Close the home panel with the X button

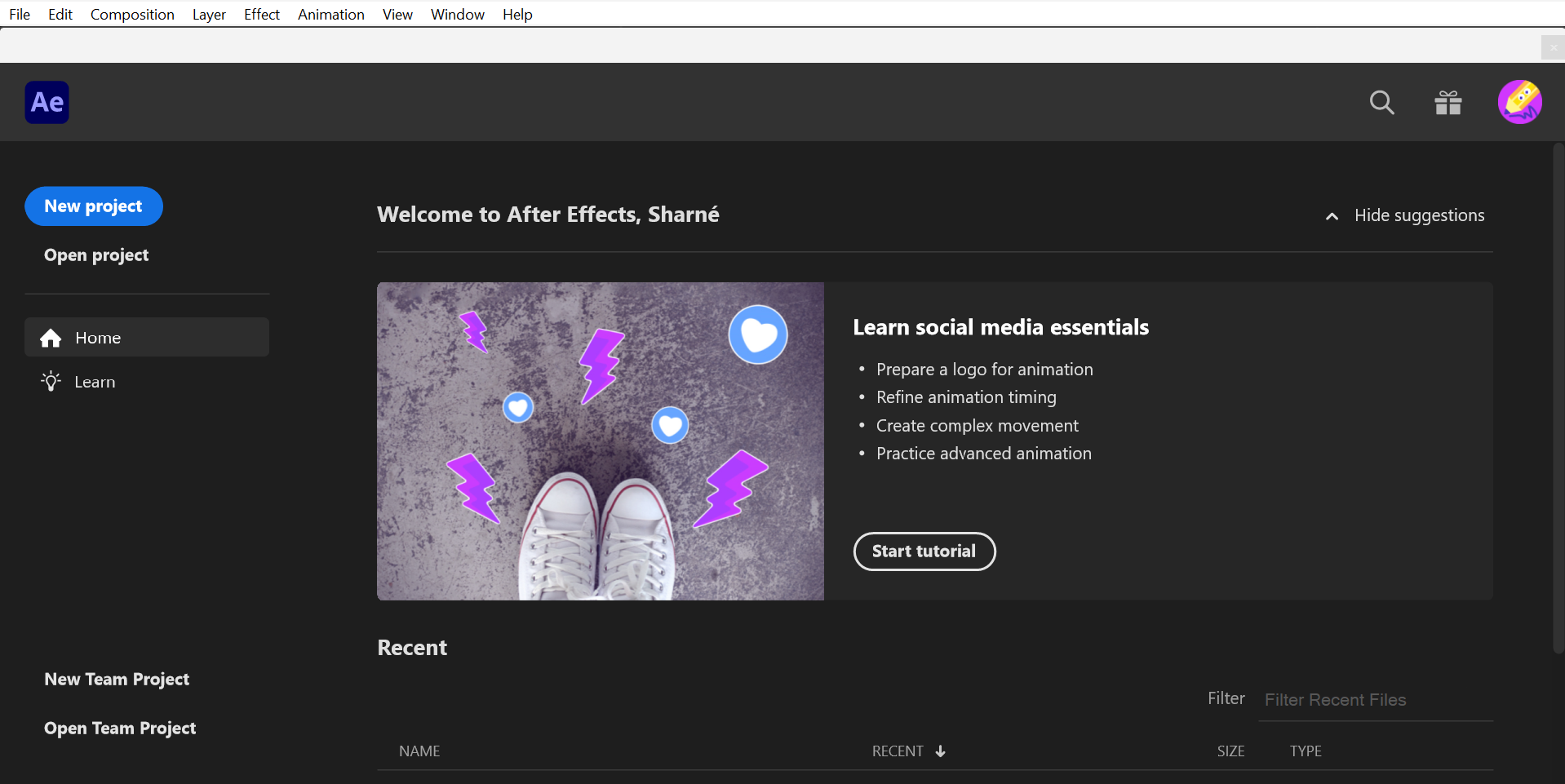pyautogui.click(x=1553, y=47)
